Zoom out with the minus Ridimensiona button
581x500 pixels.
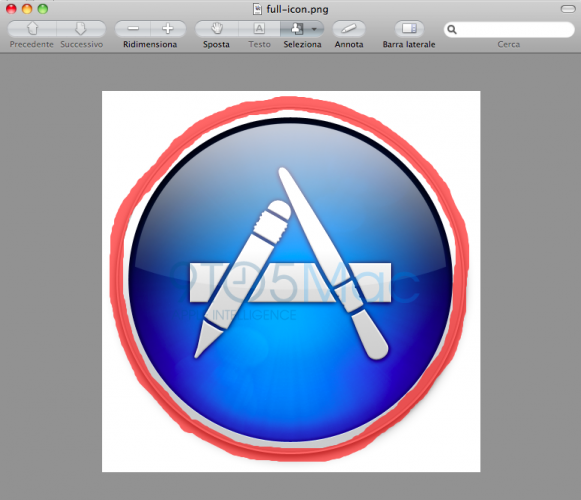133,29
